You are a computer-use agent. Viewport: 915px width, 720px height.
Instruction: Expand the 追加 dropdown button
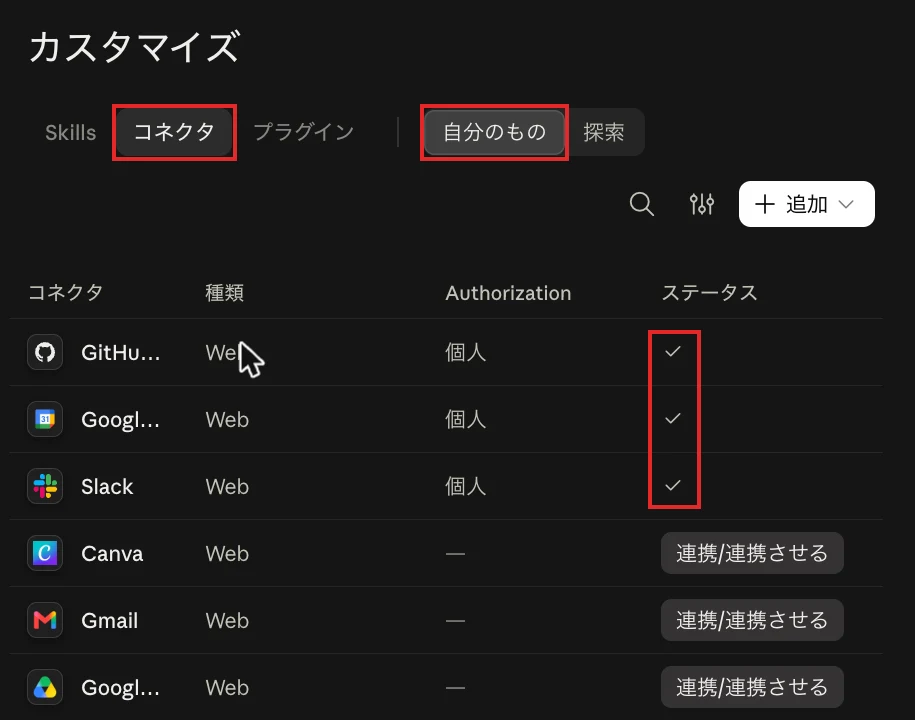[x=806, y=204]
